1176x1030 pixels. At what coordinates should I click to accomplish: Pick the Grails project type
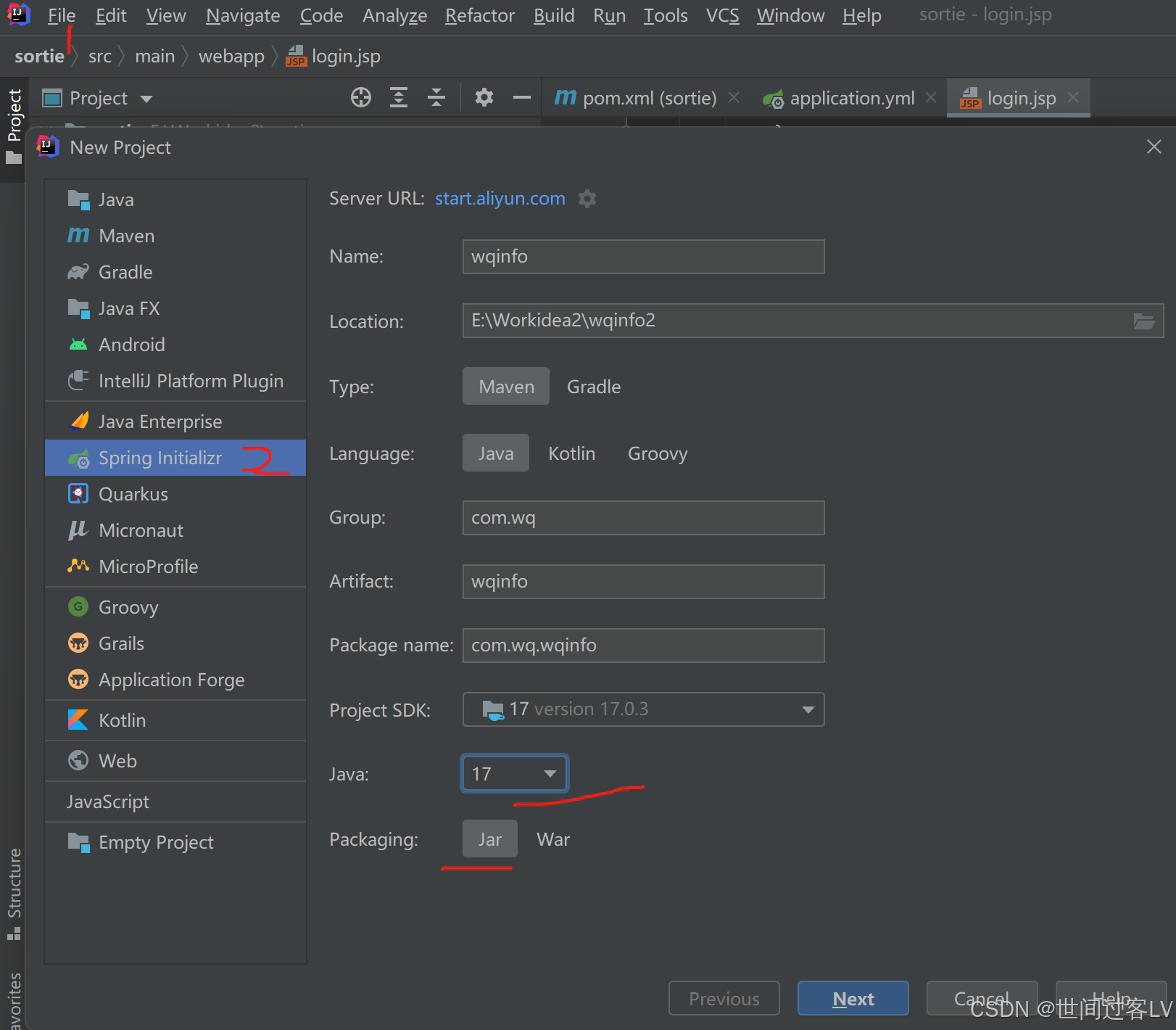click(175, 643)
